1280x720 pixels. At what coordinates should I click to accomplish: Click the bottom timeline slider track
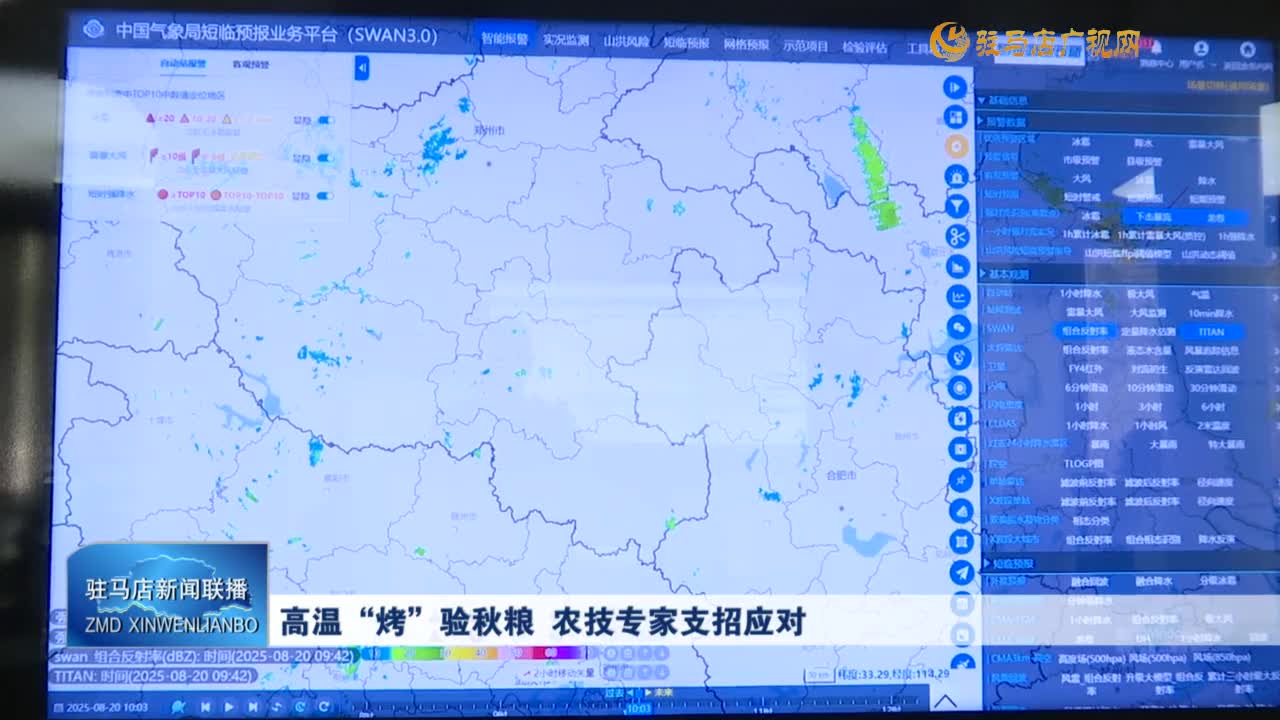pyautogui.click(x=640, y=707)
